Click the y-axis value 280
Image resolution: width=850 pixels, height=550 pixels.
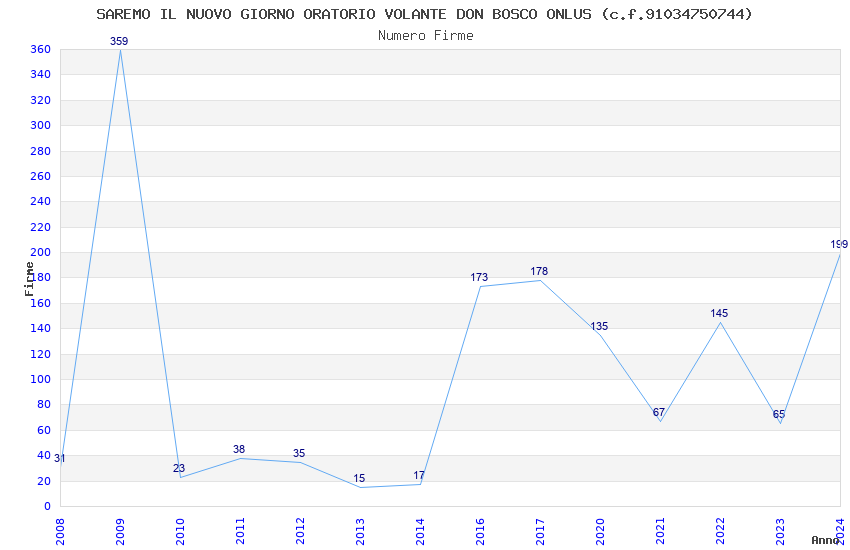coord(41,151)
